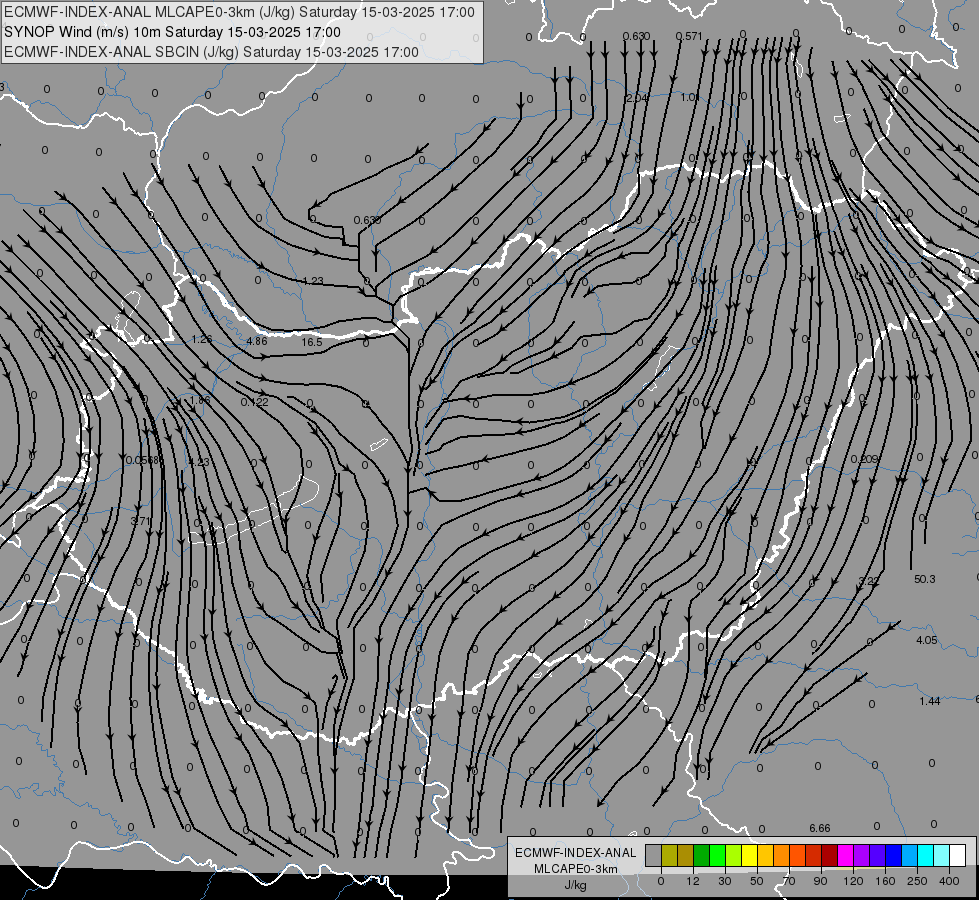Click the 0.209 data value on map
Screen dimensions: 979x900
click(865, 459)
